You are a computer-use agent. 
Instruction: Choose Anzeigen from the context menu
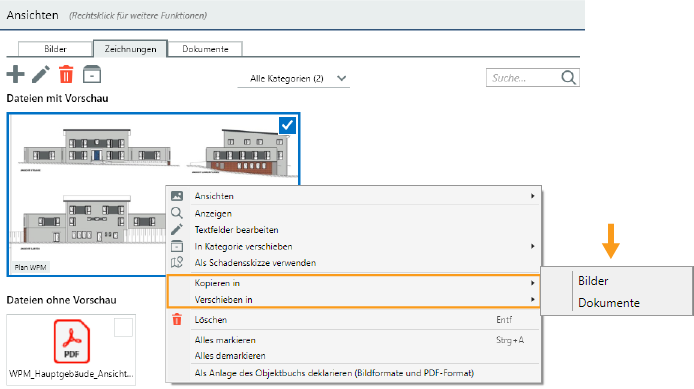(x=353, y=213)
